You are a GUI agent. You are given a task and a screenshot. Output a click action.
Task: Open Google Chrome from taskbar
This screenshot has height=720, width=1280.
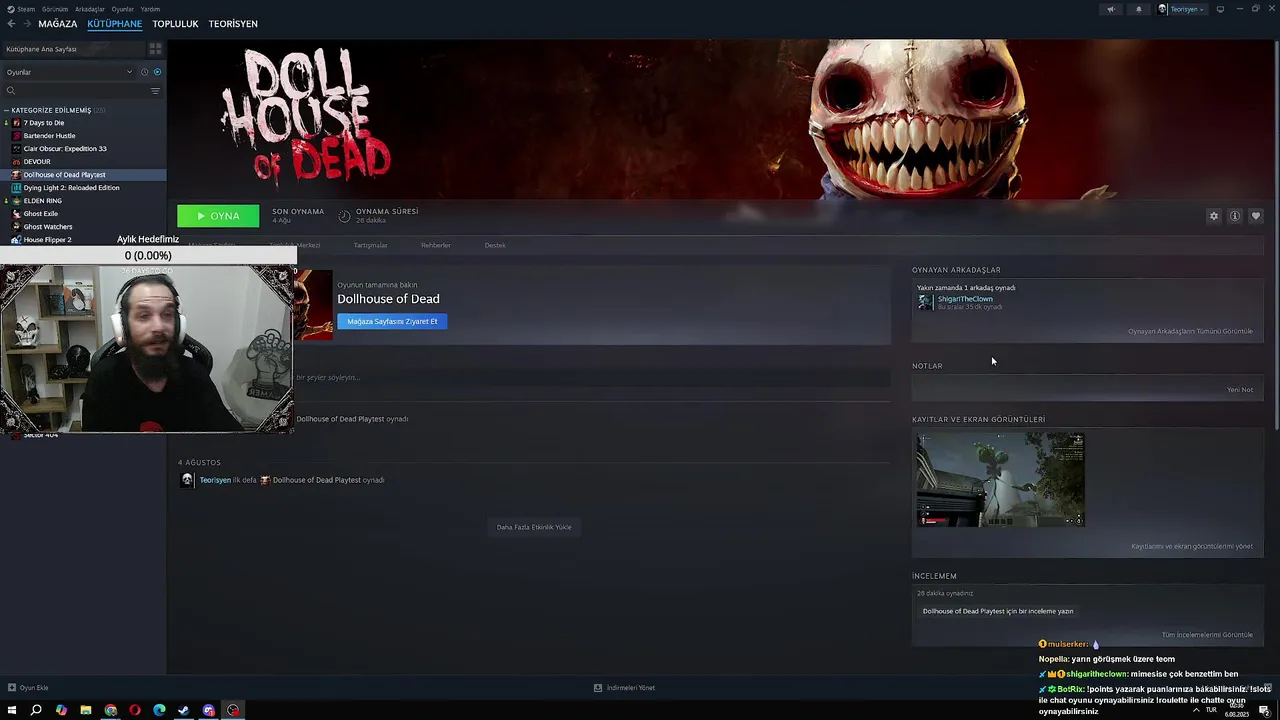110,710
